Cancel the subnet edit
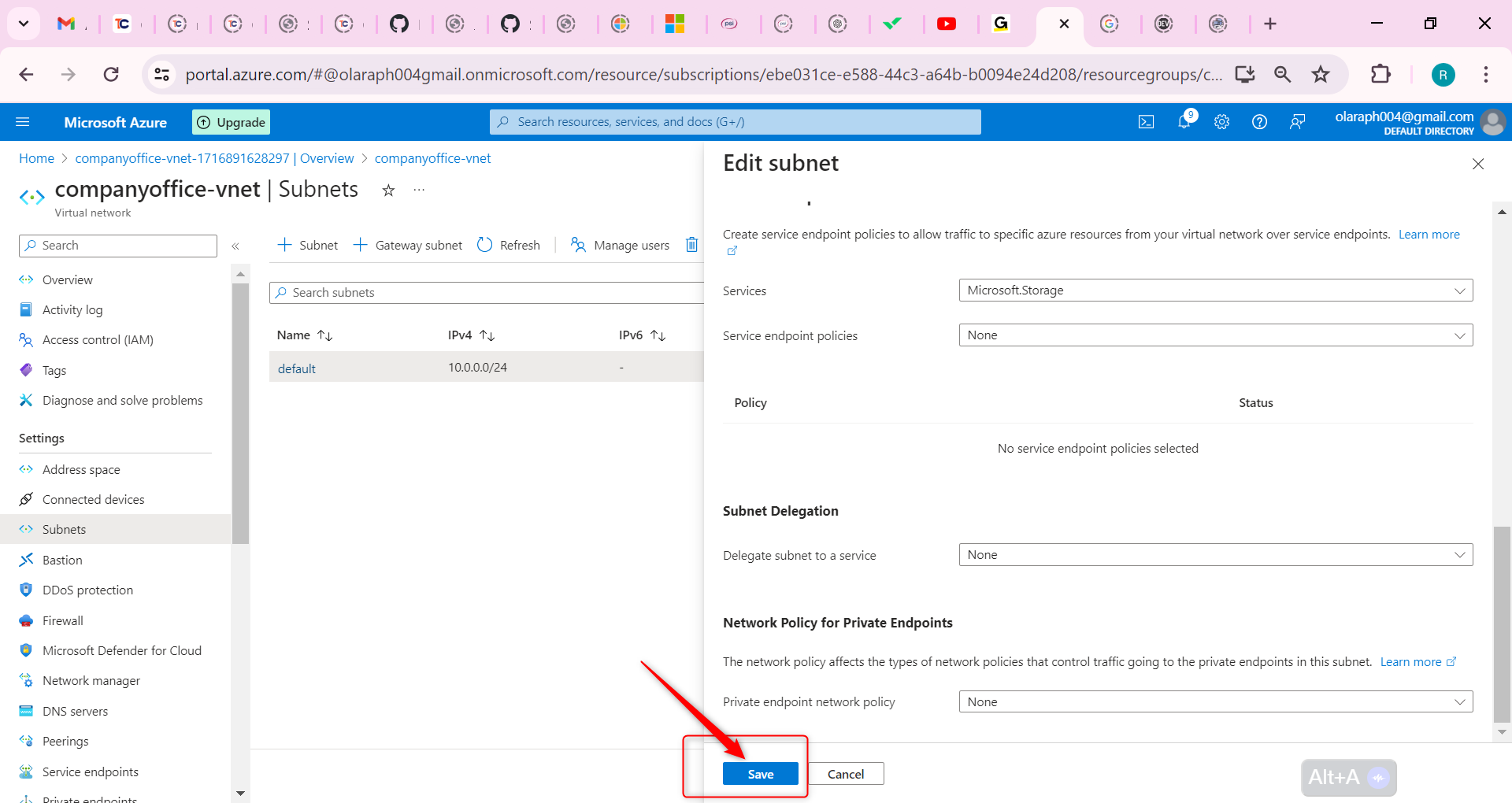This screenshot has width=1512, height=803. (846, 774)
